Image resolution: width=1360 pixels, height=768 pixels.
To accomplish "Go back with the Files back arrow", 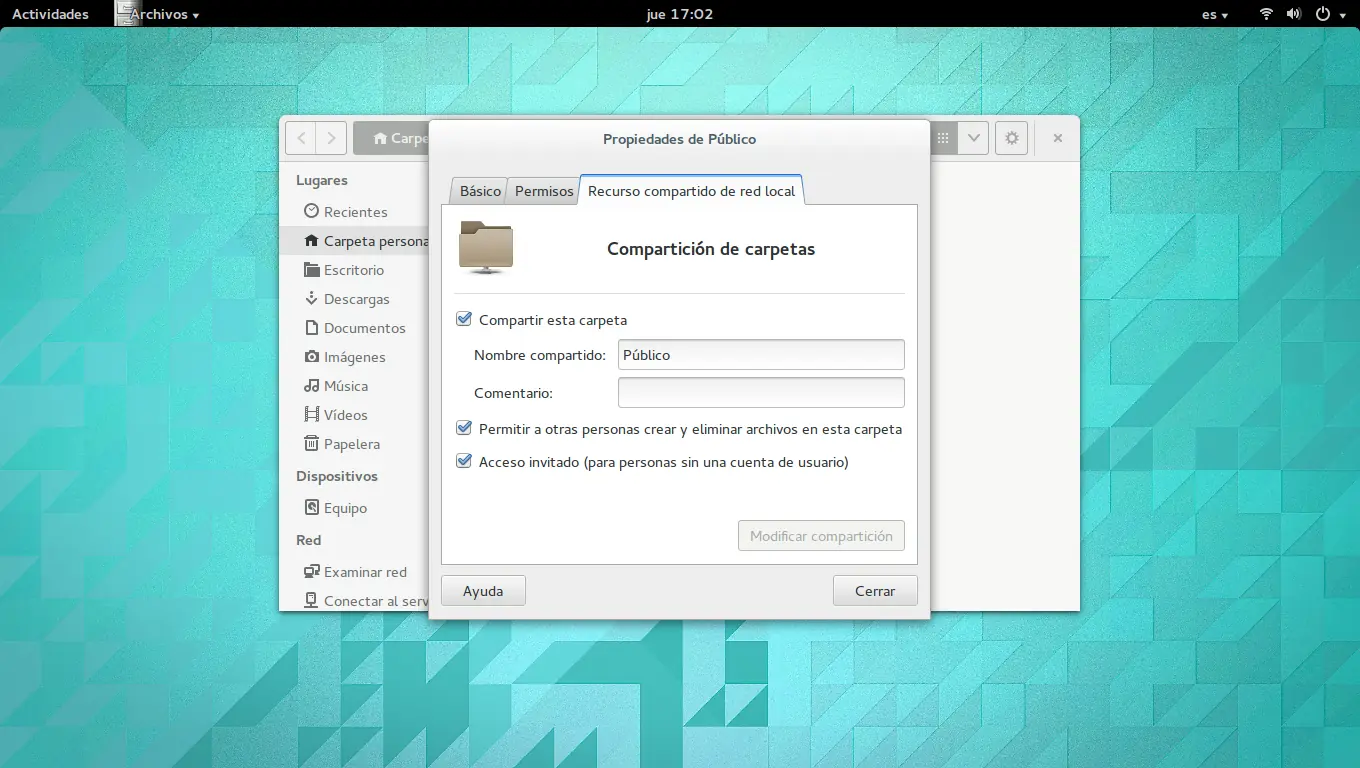I will coord(301,138).
